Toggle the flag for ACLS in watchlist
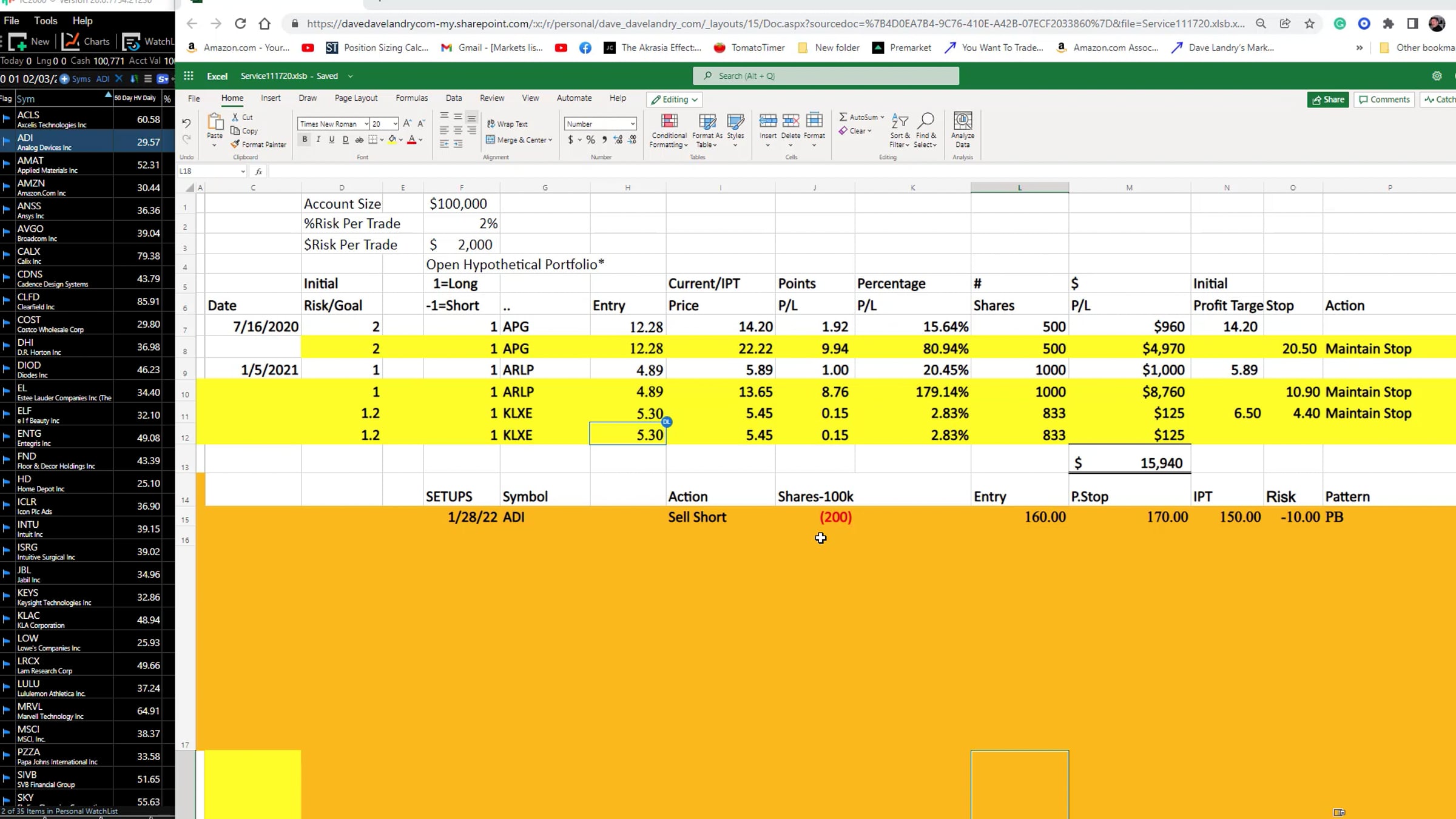The image size is (1456, 819). coord(6,119)
